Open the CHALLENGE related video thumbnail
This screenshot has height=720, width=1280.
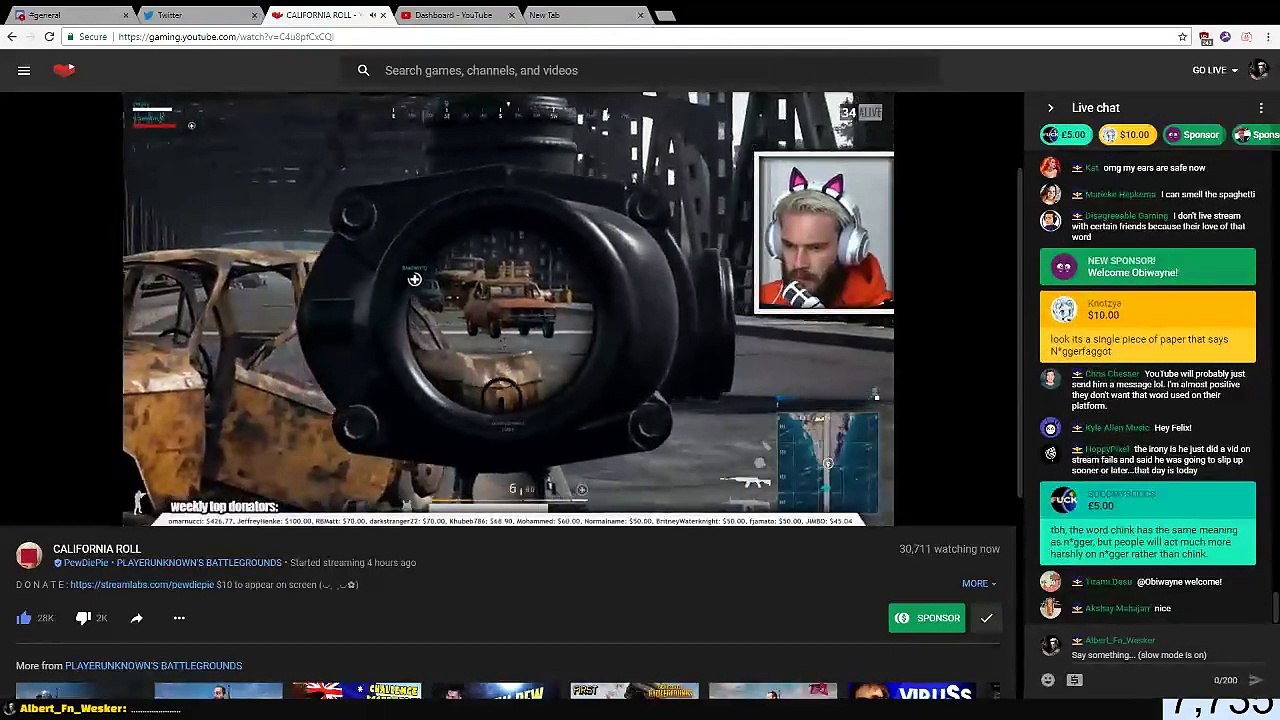(357, 691)
